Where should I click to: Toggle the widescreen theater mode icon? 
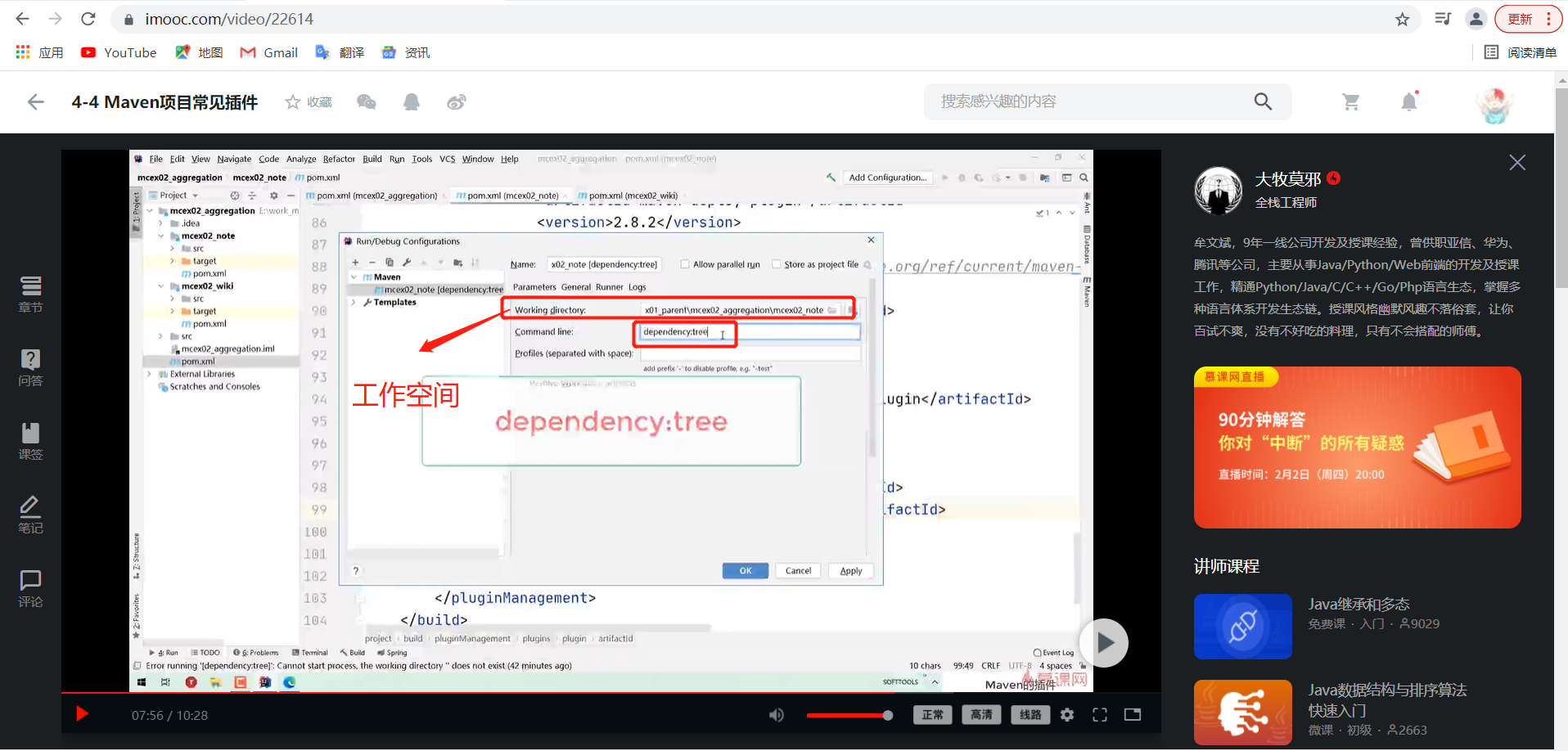tap(1133, 715)
